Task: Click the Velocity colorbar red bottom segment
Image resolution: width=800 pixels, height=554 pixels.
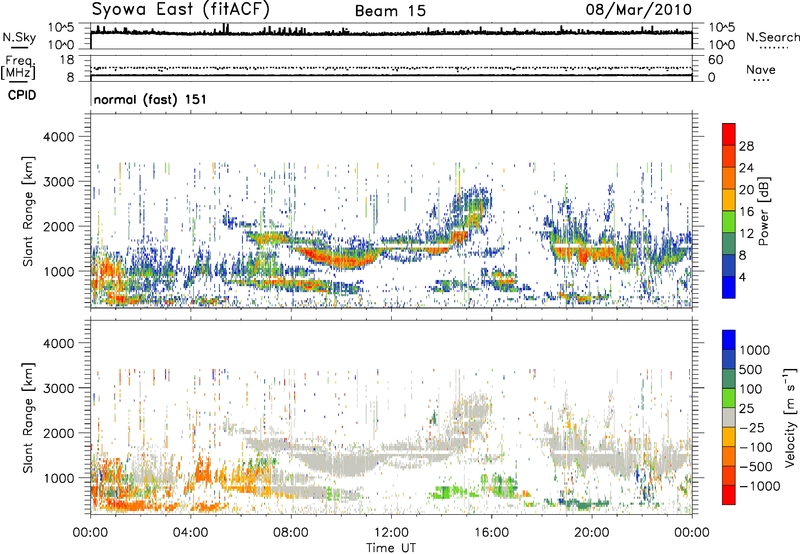Action: pyautogui.click(x=729, y=495)
